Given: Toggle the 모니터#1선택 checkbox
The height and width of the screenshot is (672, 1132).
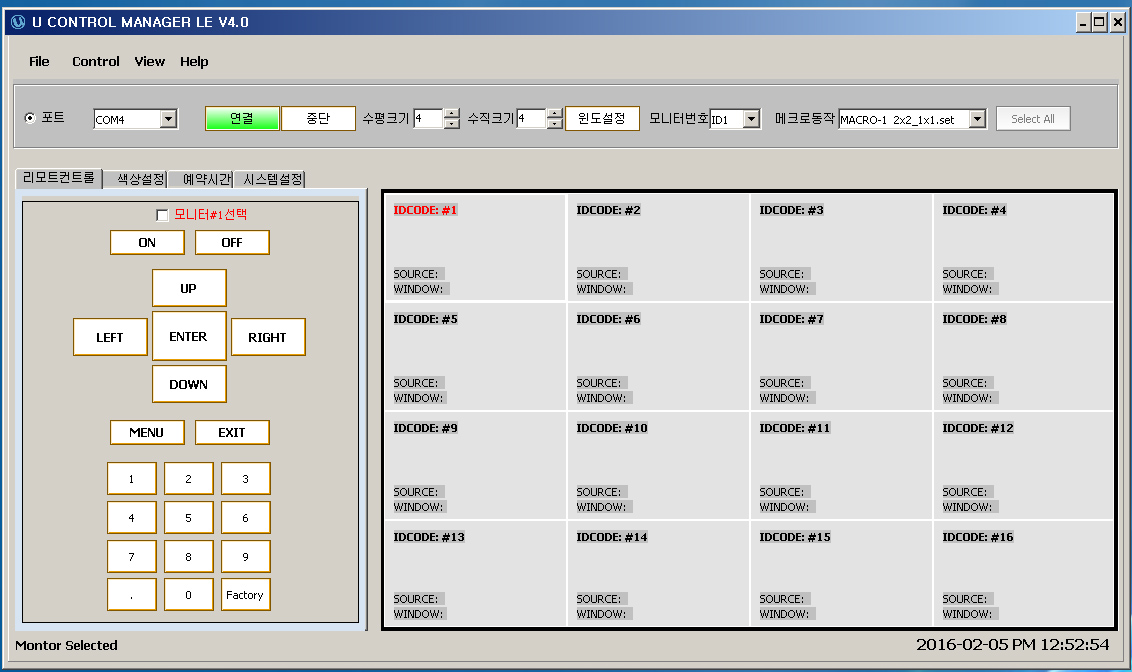Looking at the screenshot, I should 162,215.
